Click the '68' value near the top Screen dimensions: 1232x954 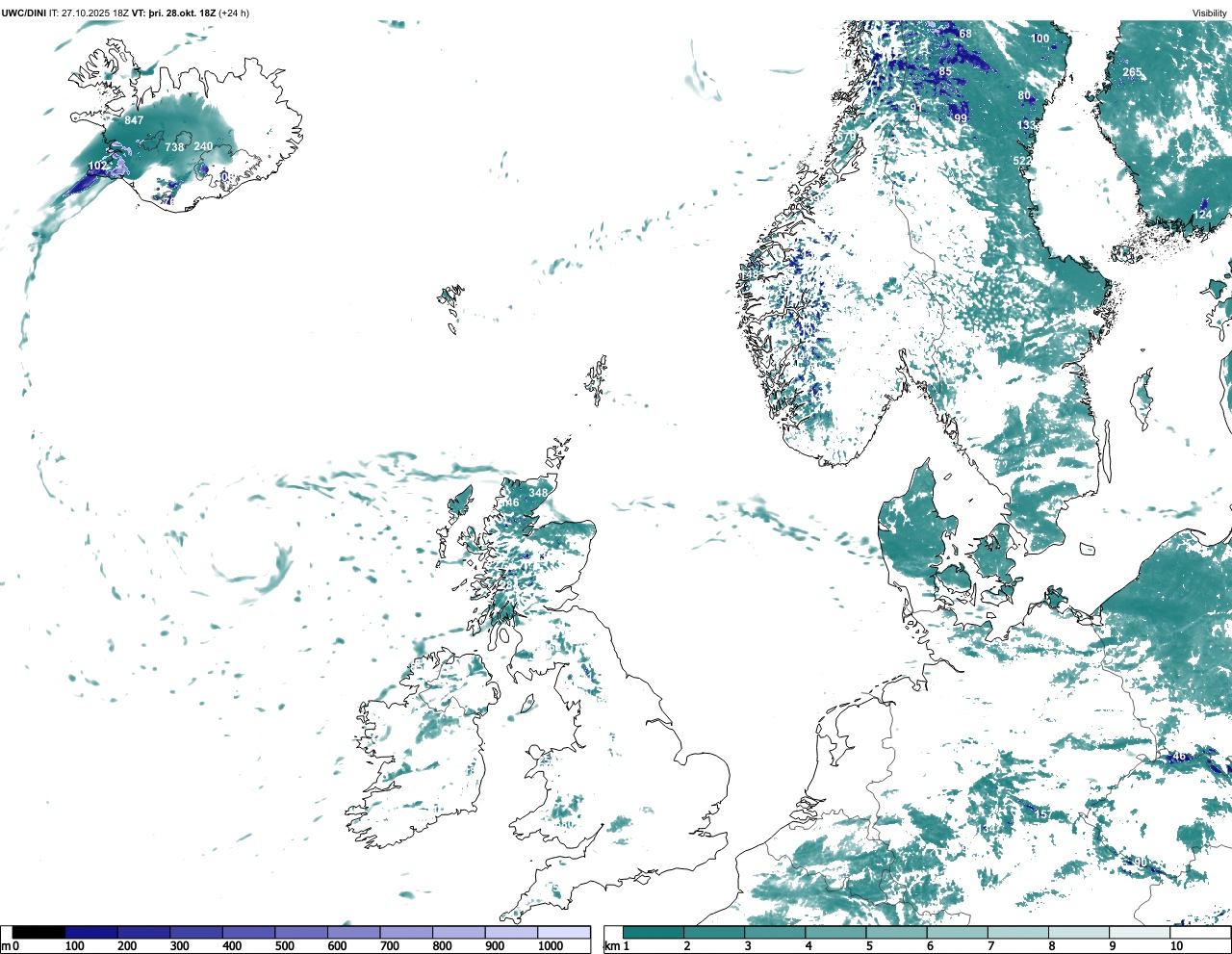click(965, 34)
